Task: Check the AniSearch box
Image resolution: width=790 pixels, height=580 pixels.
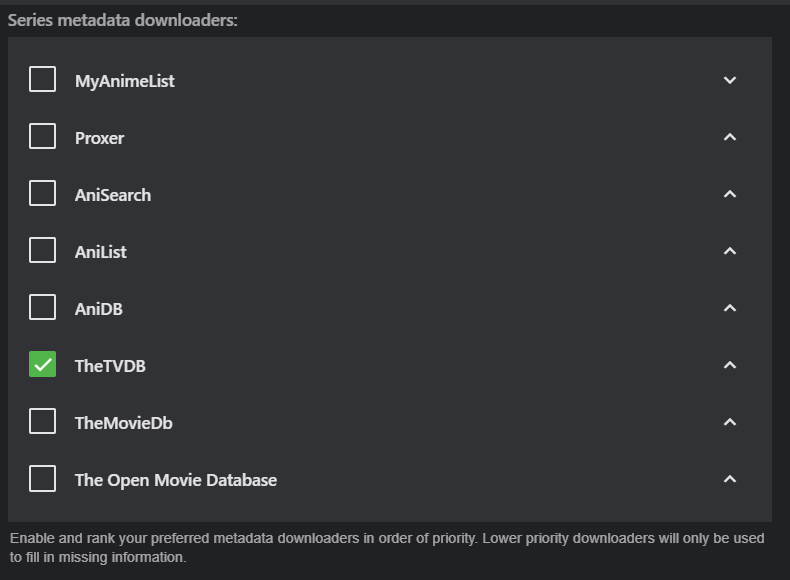Action: tap(42, 193)
